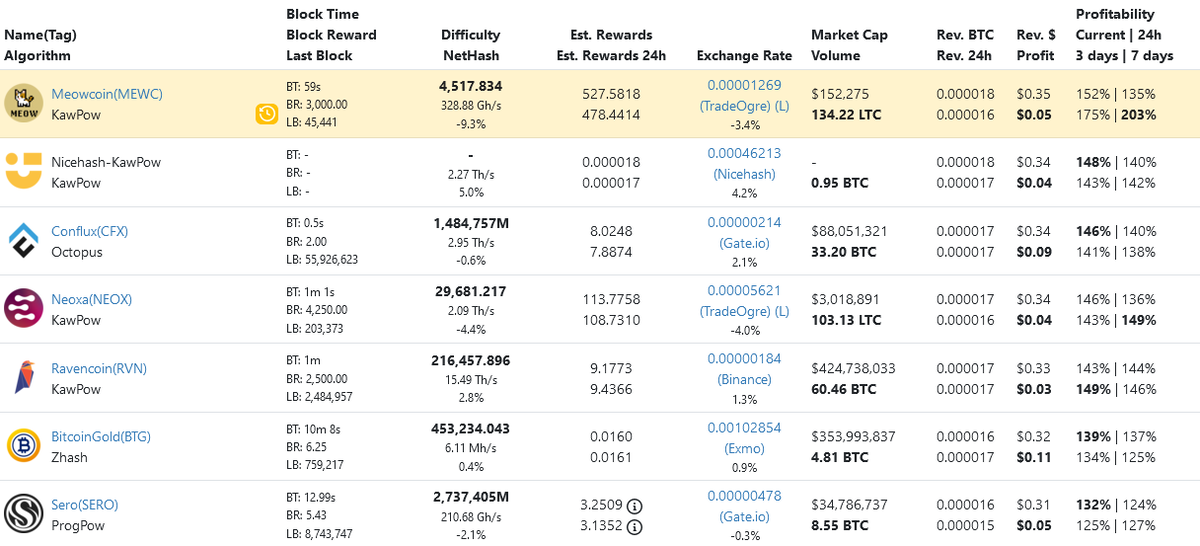Open the Neoxa(NEOX) coin link
The image size is (1200, 546).
[x=92, y=299]
